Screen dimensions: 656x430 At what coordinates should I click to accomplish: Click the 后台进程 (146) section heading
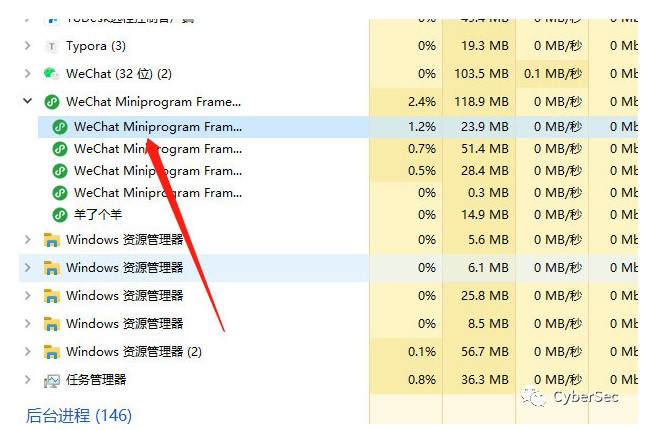pos(79,416)
